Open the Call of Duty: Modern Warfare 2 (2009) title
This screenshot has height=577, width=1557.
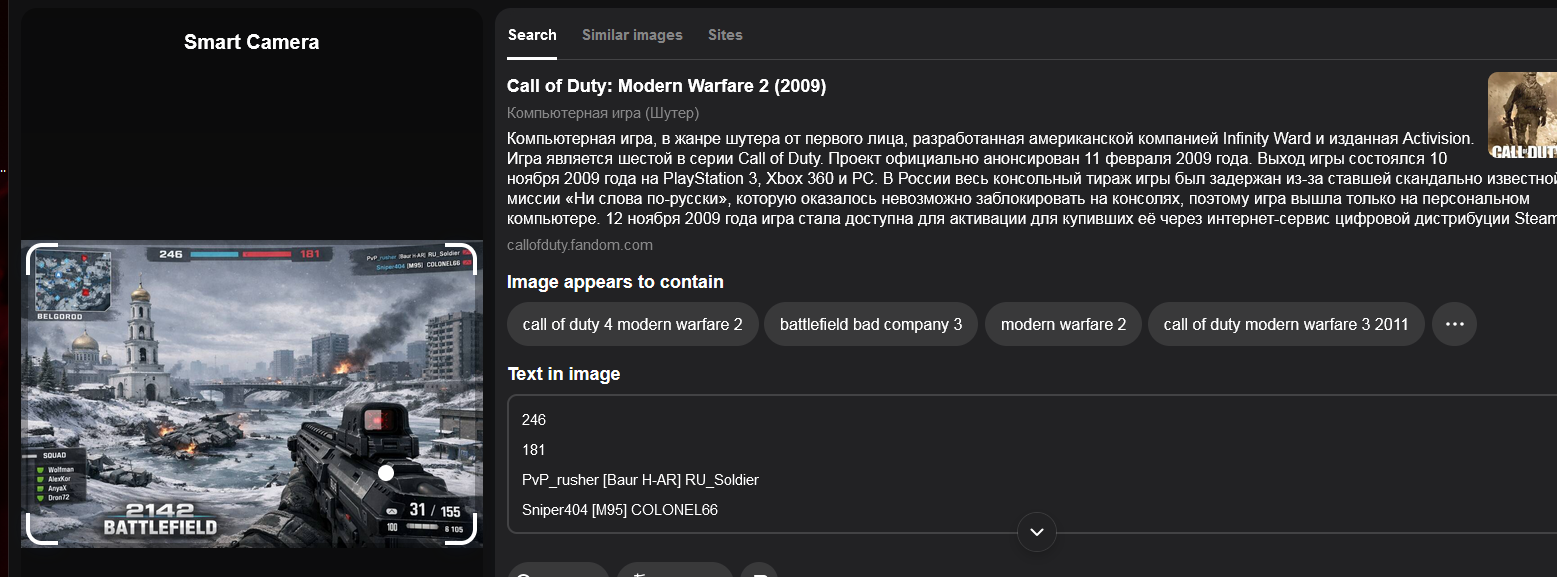[666, 86]
